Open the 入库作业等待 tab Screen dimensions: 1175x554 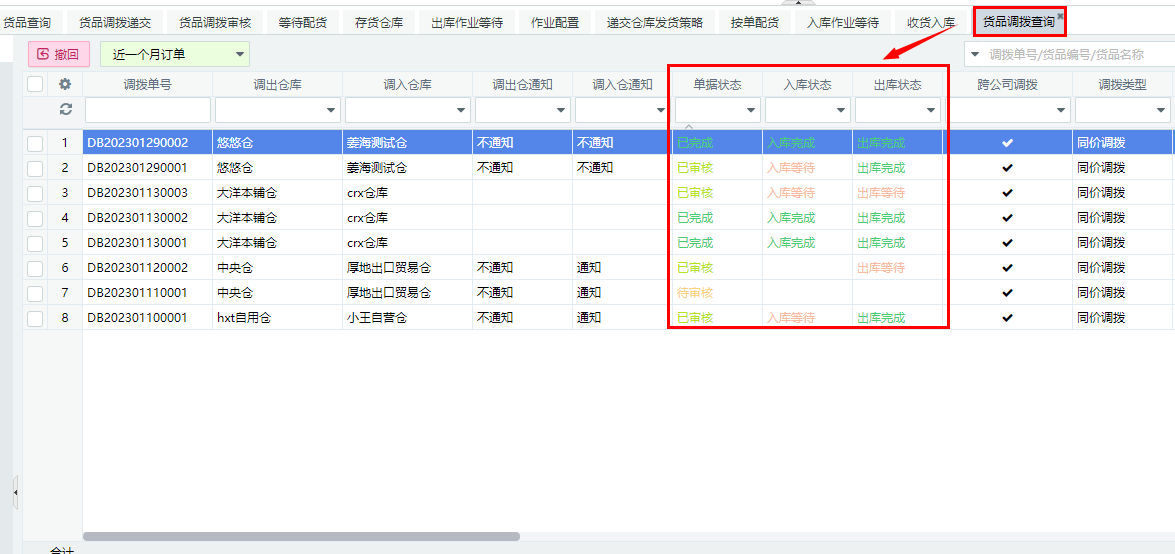[x=843, y=22]
